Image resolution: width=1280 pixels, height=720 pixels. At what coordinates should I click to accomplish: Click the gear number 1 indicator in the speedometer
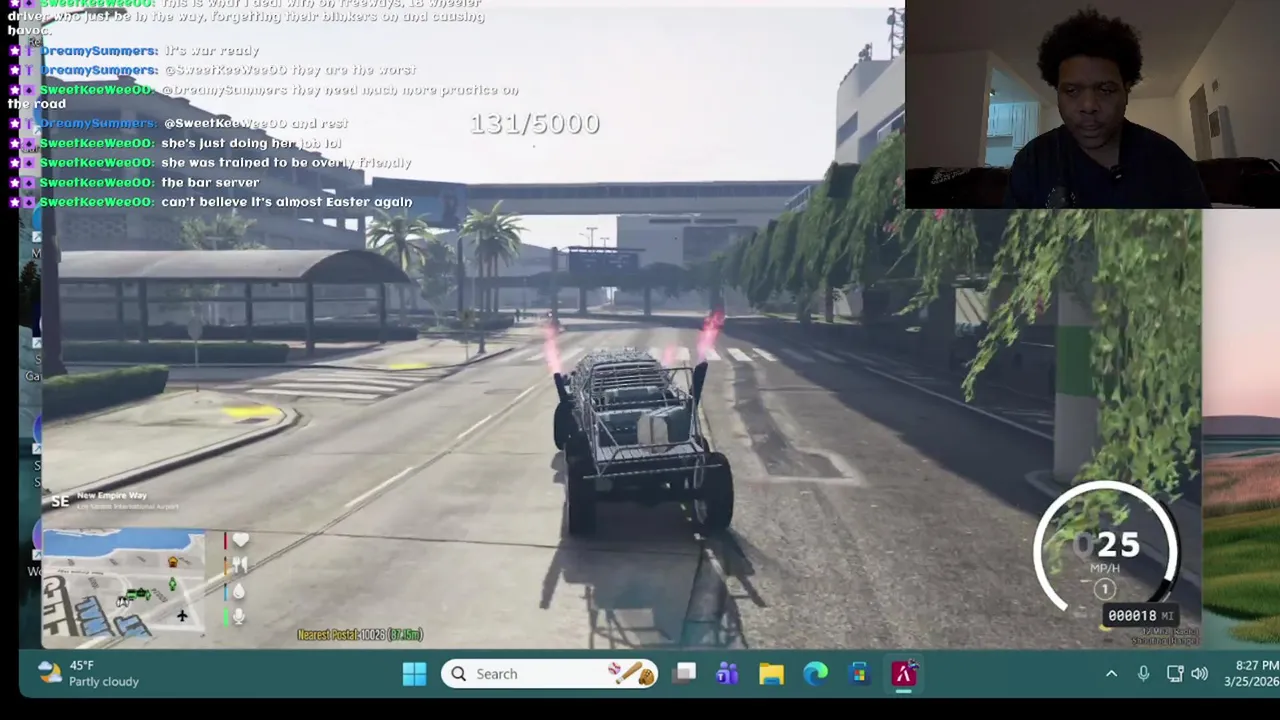tap(1104, 590)
